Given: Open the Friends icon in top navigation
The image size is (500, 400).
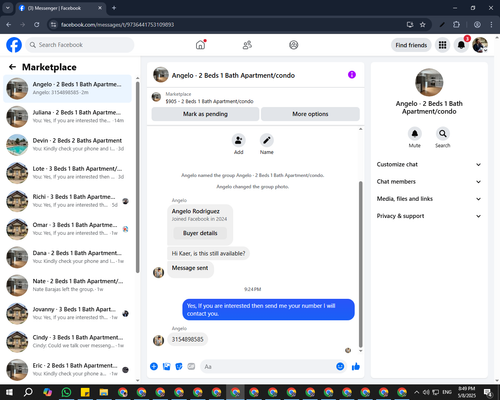Looking at the screenshot, I should tap(247, 45).
